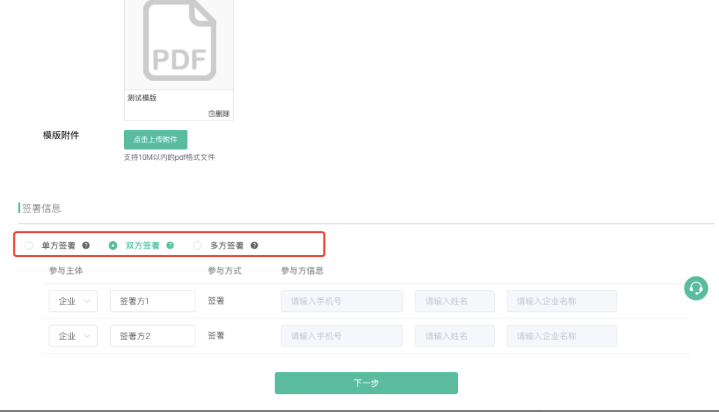Click the 点击上传附件 upload button
This screenshot has width=719, height=412.
(155, 140)
